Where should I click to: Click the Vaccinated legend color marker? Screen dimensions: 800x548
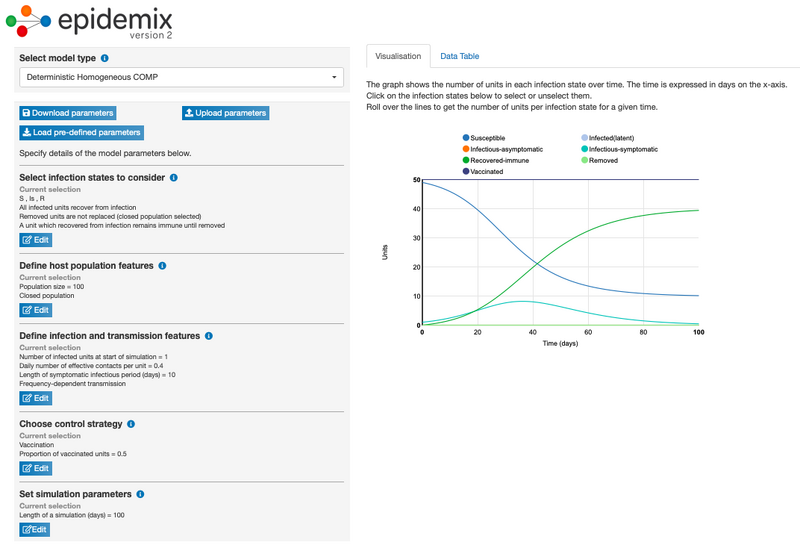click(466, 172)
